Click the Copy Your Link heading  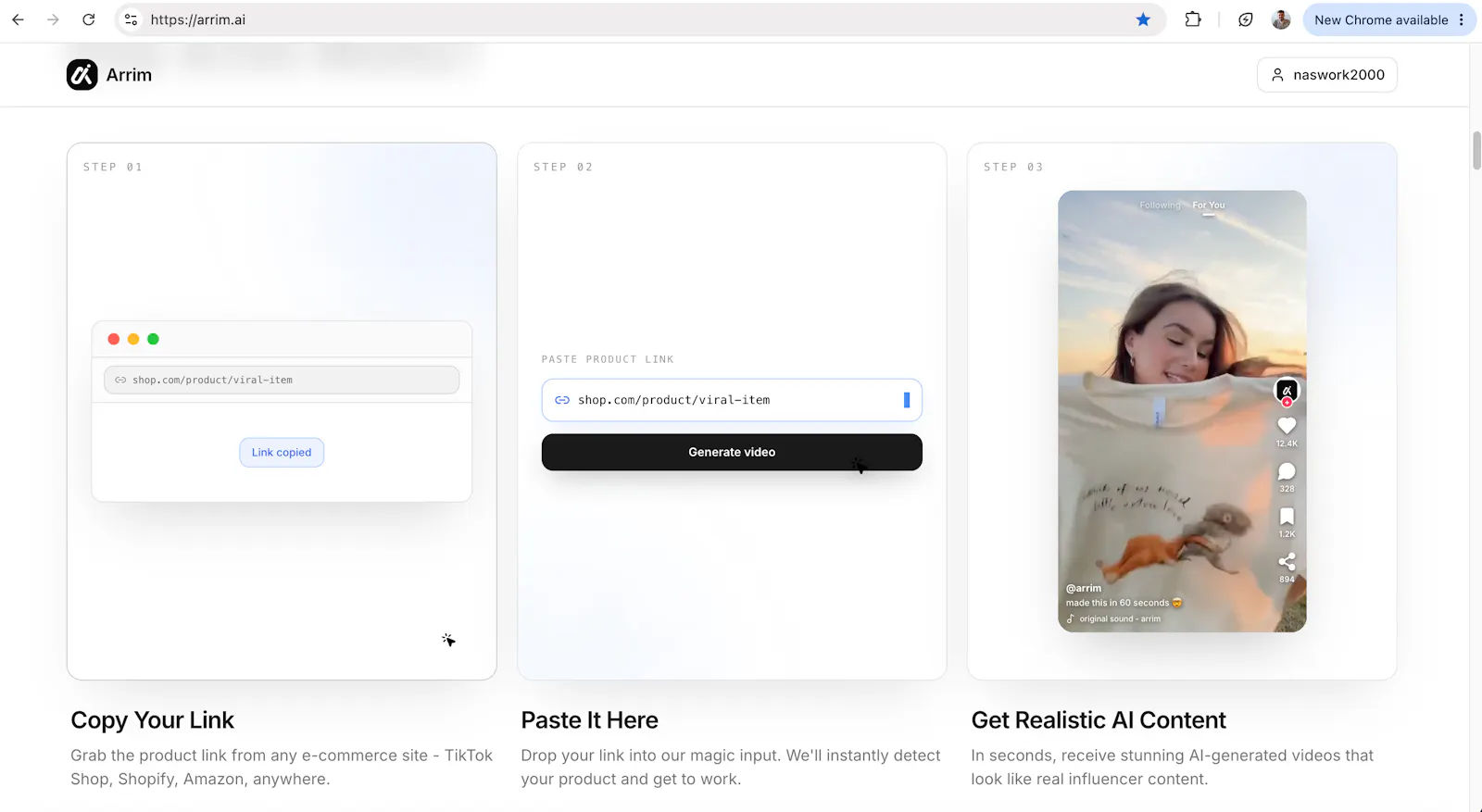click(153, 720)
